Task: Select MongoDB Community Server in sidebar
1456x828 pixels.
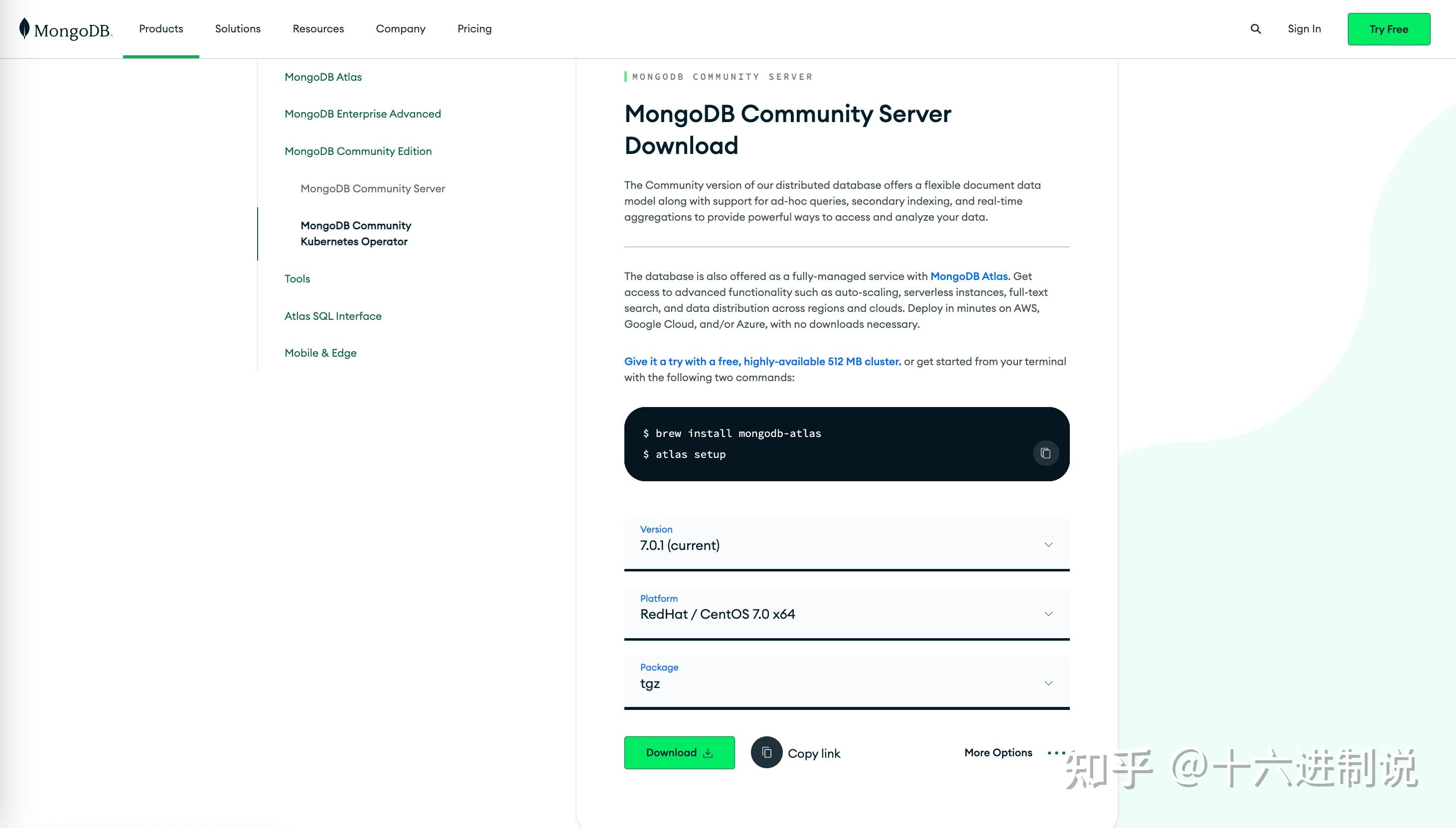Action: (373, 188)
